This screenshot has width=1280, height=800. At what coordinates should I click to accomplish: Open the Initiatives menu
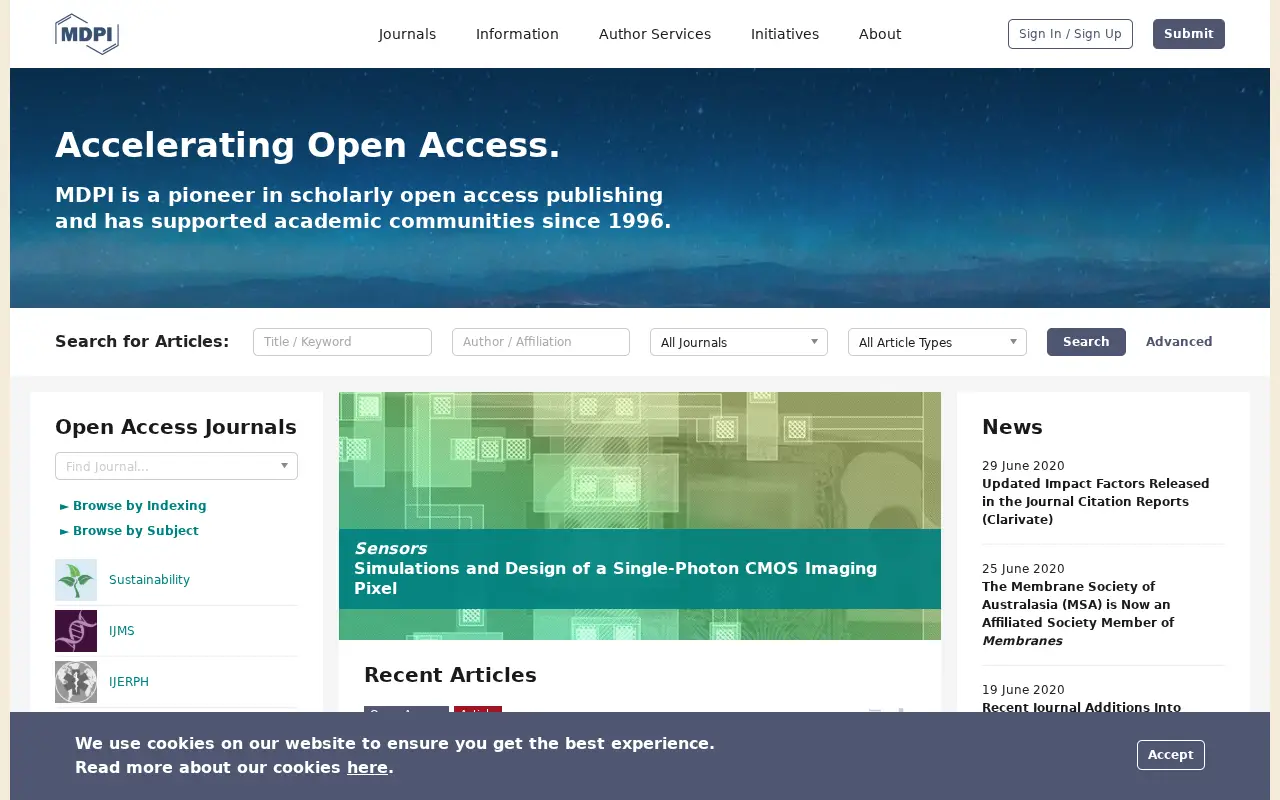tap(785, 34)
